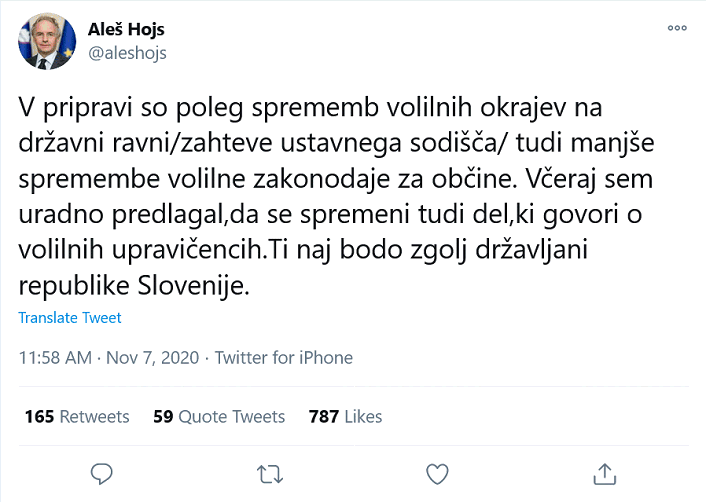Open Aleš Hojs profile picture
Image resolution: width=707 pixels, height=503 pixels.
[x=44, y=42]
